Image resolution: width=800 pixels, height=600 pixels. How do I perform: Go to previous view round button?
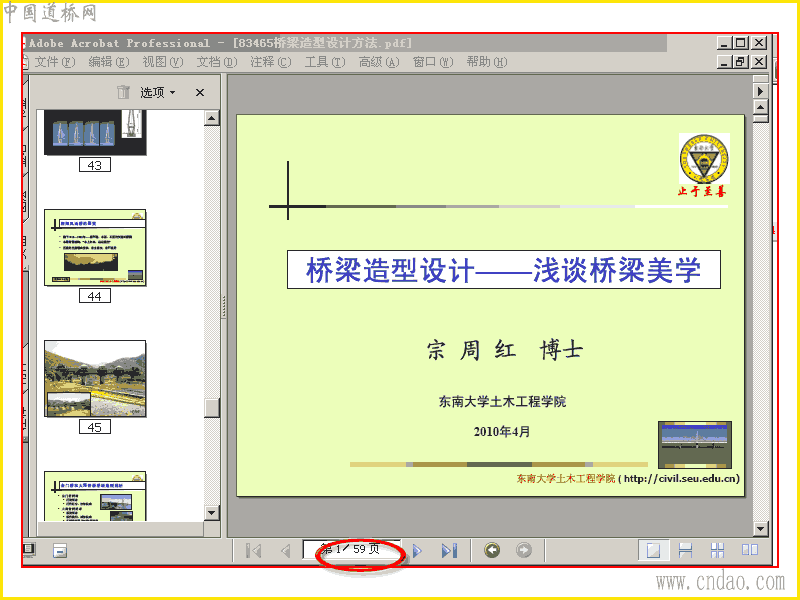tap(492, 550)
